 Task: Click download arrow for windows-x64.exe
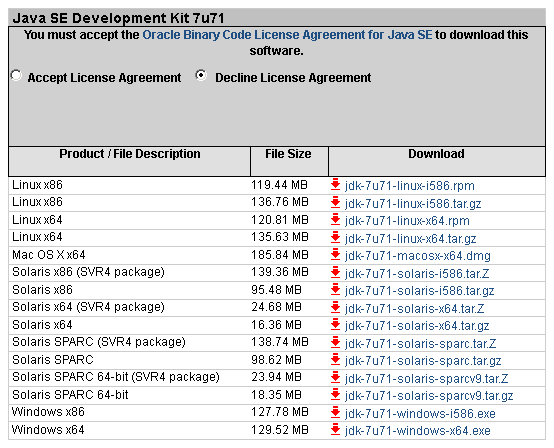point(335,430)
